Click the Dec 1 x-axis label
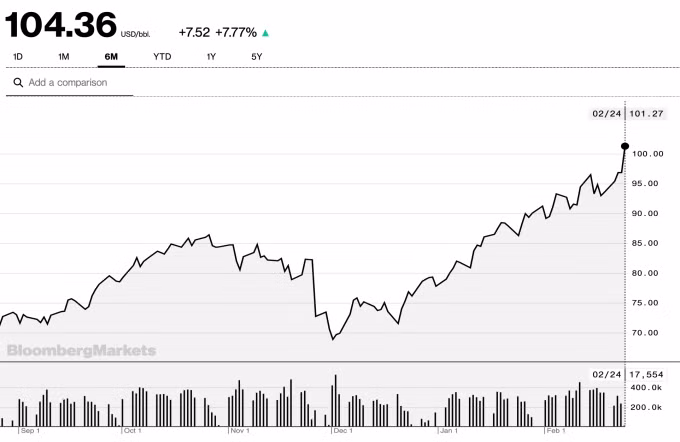 (x=343, y=431)
